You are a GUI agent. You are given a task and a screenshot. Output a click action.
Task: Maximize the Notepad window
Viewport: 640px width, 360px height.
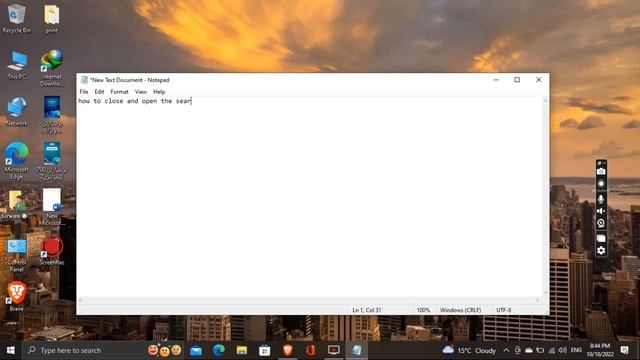click(x=517, y=80)
